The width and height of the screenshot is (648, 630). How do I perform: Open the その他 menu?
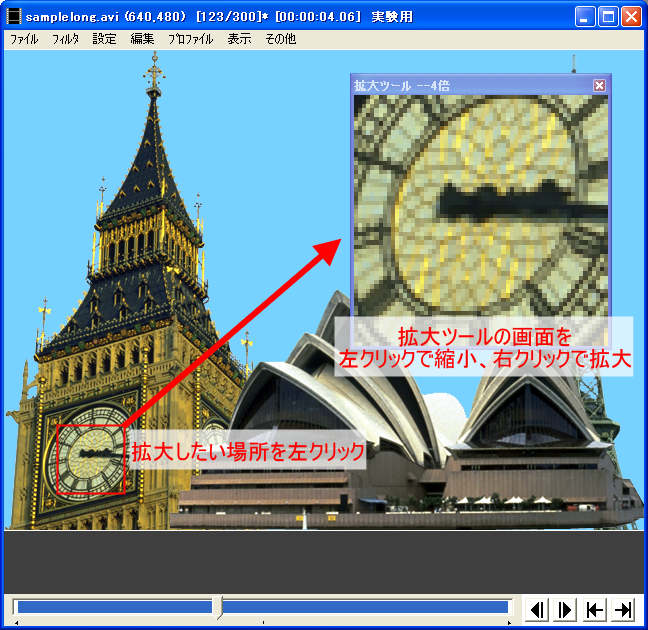[x=280, y=40]
